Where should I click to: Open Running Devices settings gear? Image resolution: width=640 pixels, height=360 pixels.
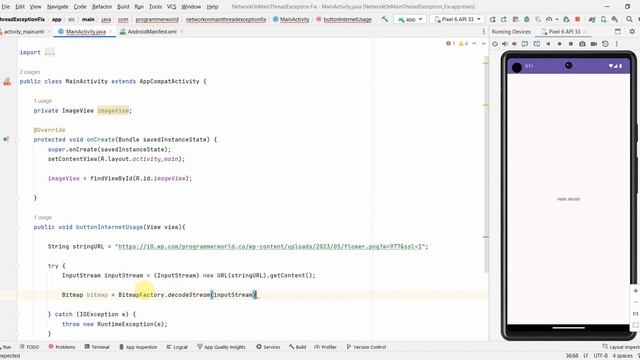pyautogui.click(x=632, y=31)
